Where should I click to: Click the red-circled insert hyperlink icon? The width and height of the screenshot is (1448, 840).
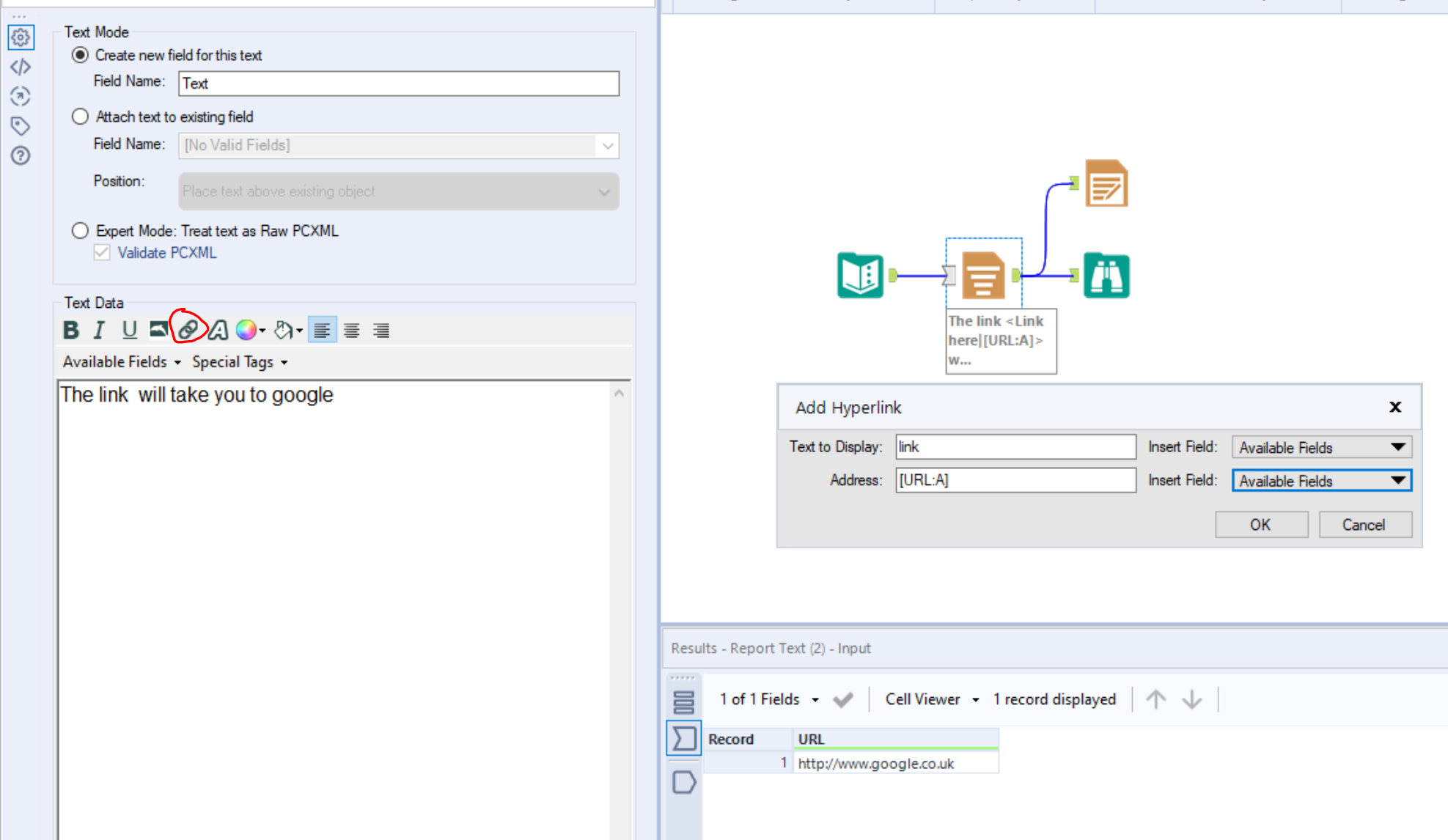pos(188,329)
